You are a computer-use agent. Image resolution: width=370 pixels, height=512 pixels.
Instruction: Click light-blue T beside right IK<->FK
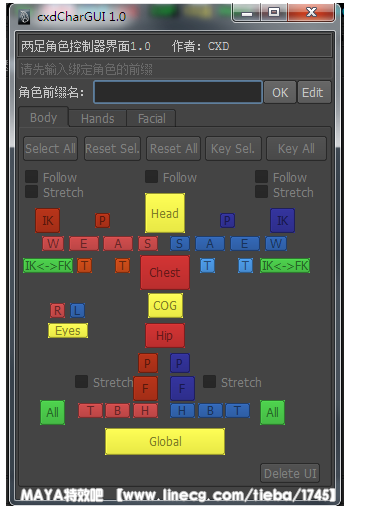pyautogui.click(x=245, y=265)
